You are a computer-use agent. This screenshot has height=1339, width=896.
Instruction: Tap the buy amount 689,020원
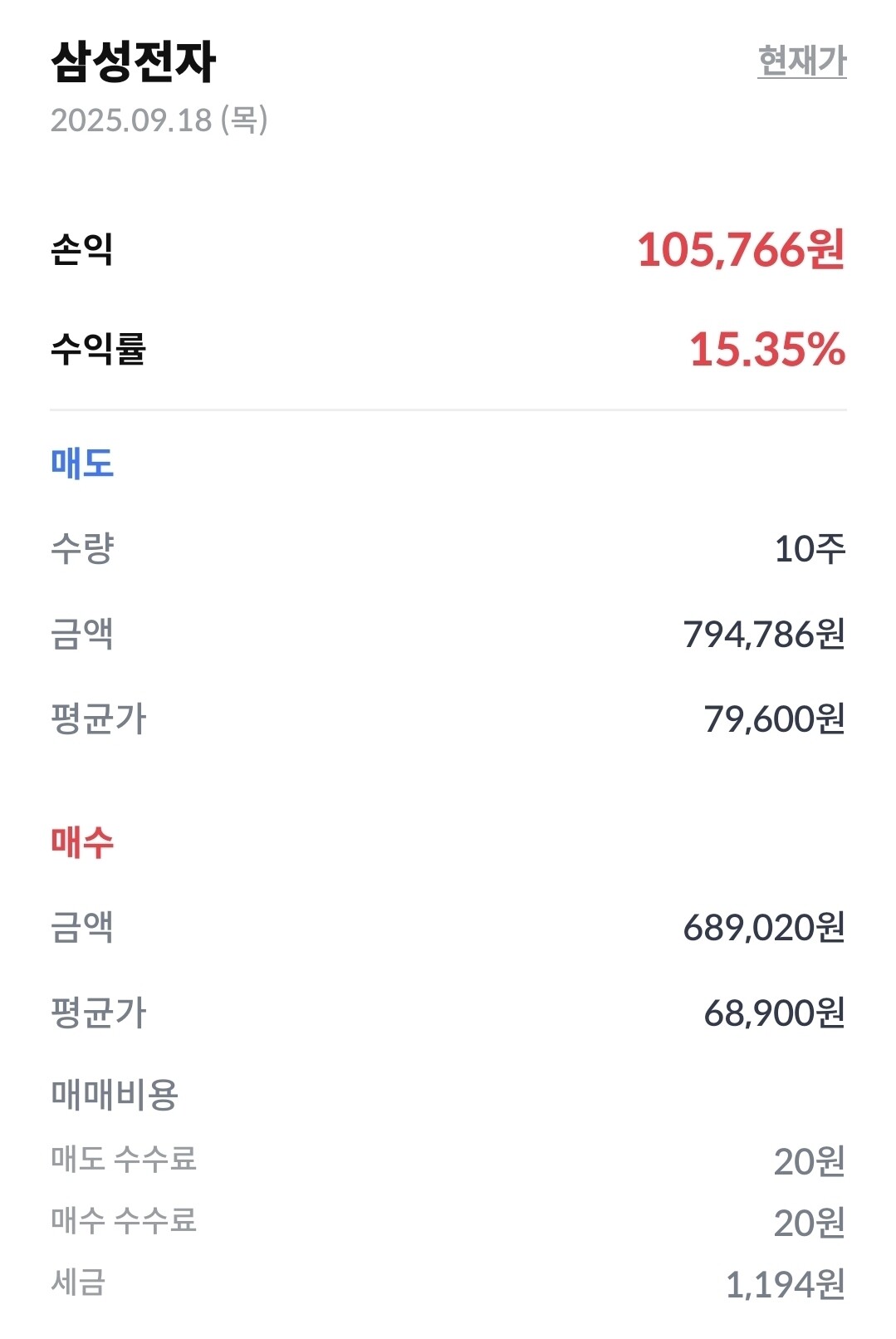764,927
